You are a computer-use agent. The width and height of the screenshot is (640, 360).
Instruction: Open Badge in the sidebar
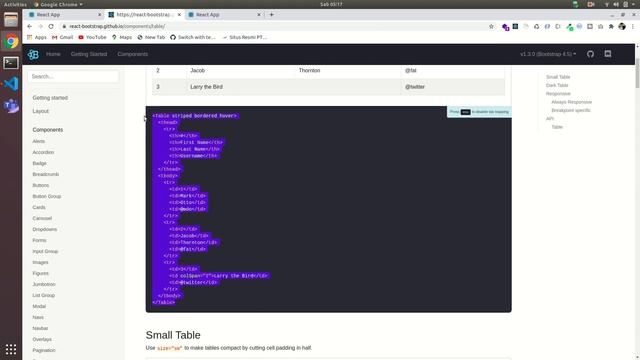[x=40, y=163]
